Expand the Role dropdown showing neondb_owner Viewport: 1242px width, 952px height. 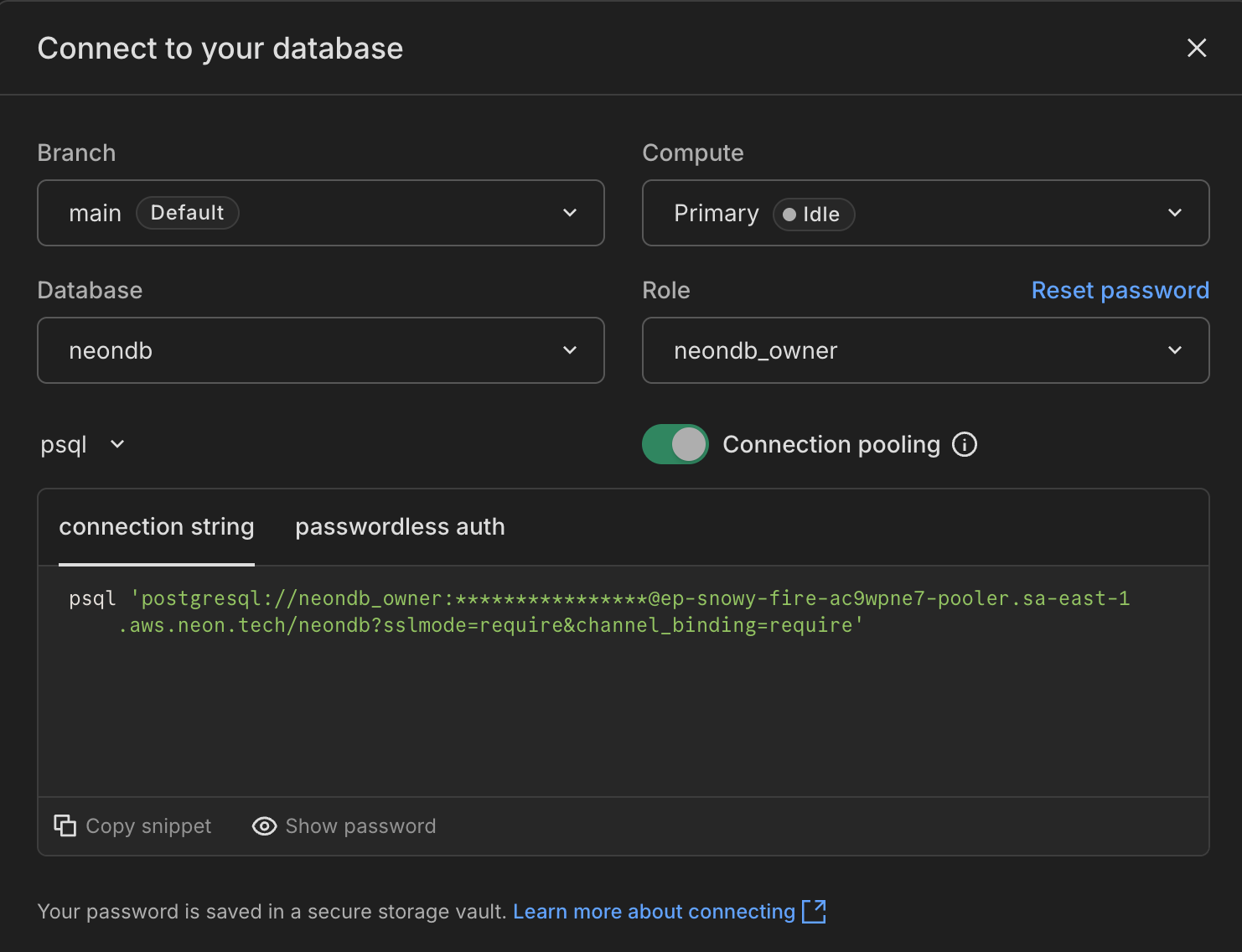pos(925,350)
